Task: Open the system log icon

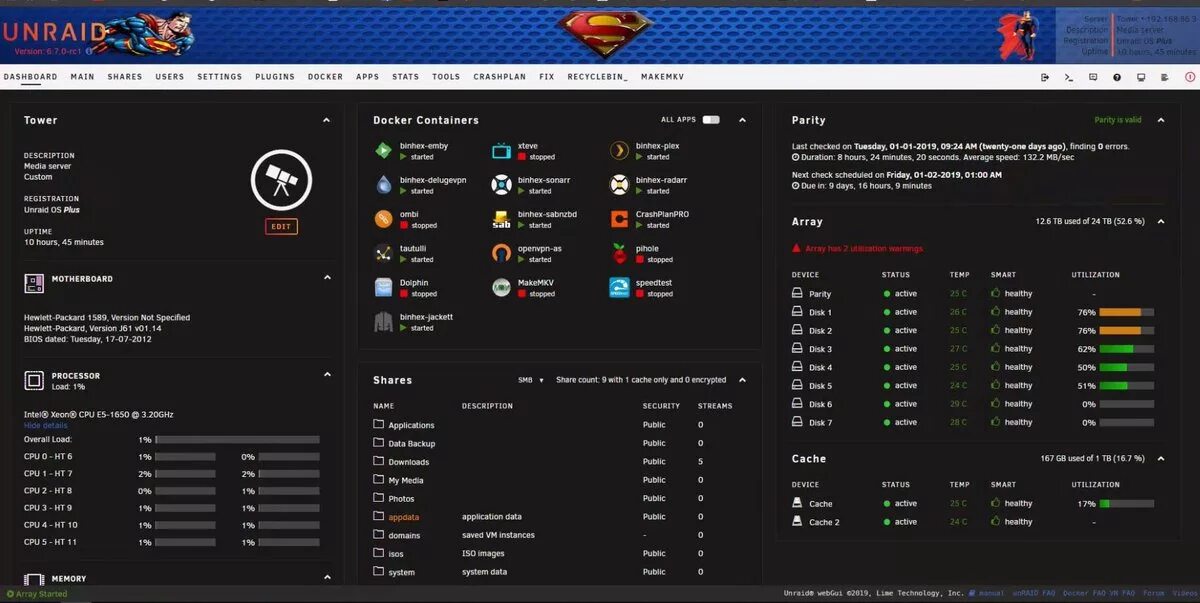Action: point(1165,77)
